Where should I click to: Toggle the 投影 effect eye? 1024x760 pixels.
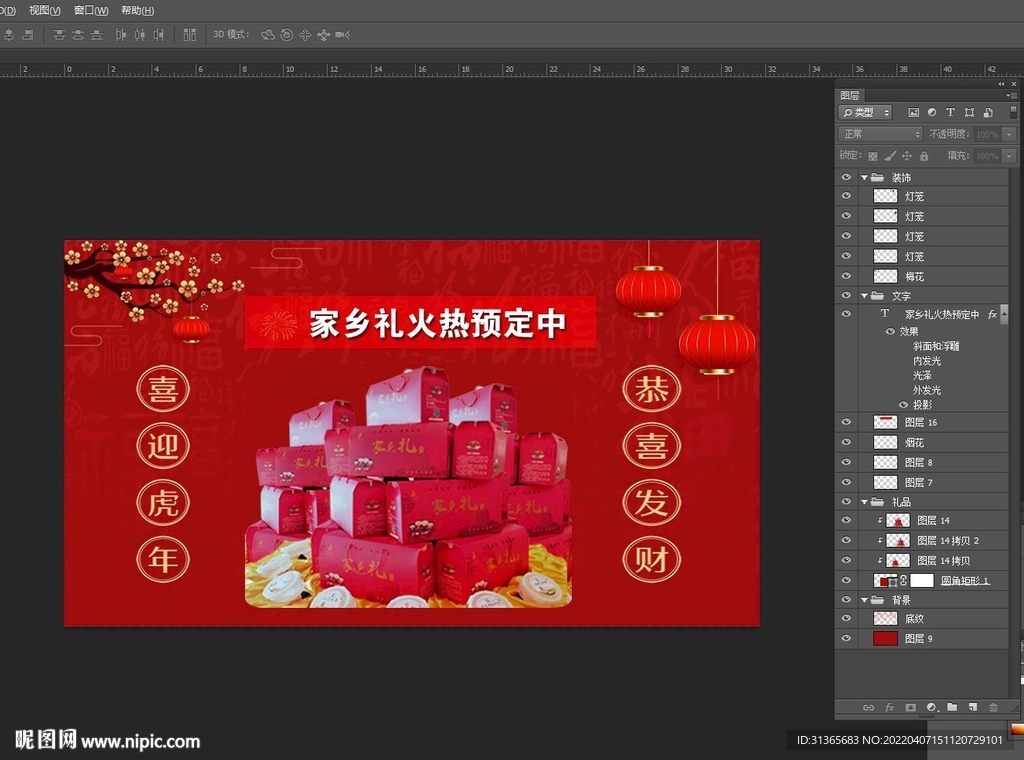903,405
